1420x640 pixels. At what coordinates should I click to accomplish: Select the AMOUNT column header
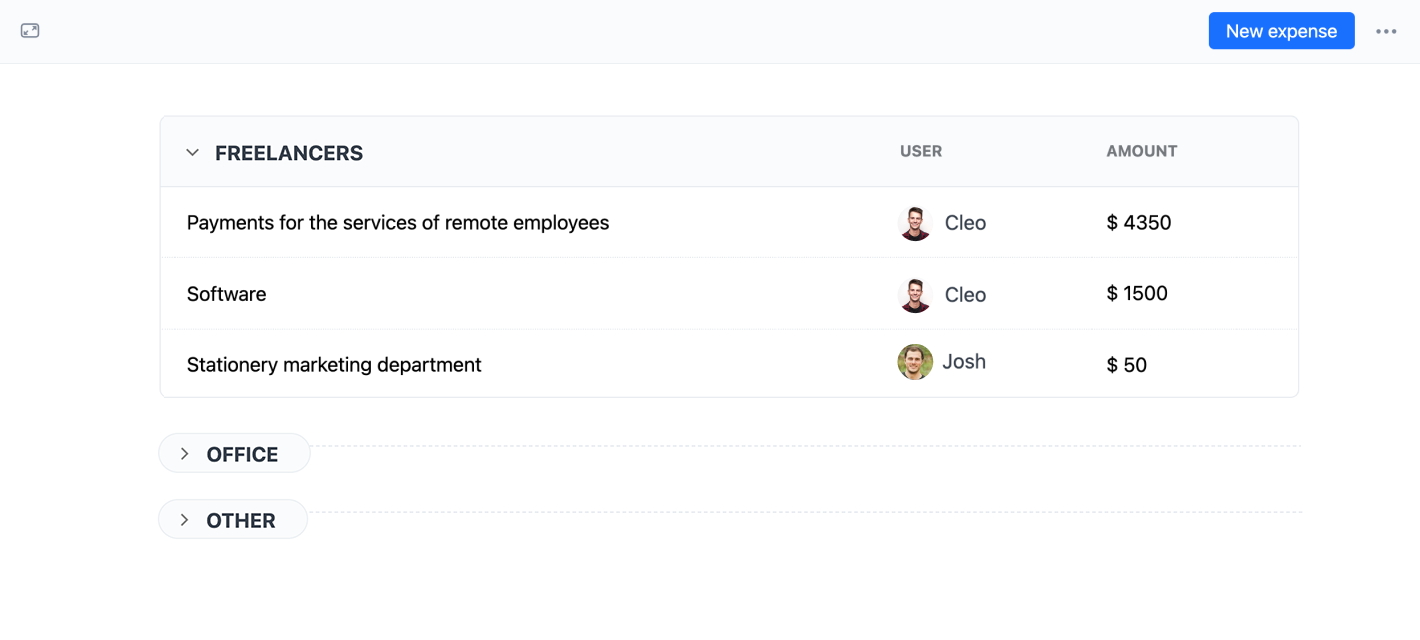[1142, 151]
